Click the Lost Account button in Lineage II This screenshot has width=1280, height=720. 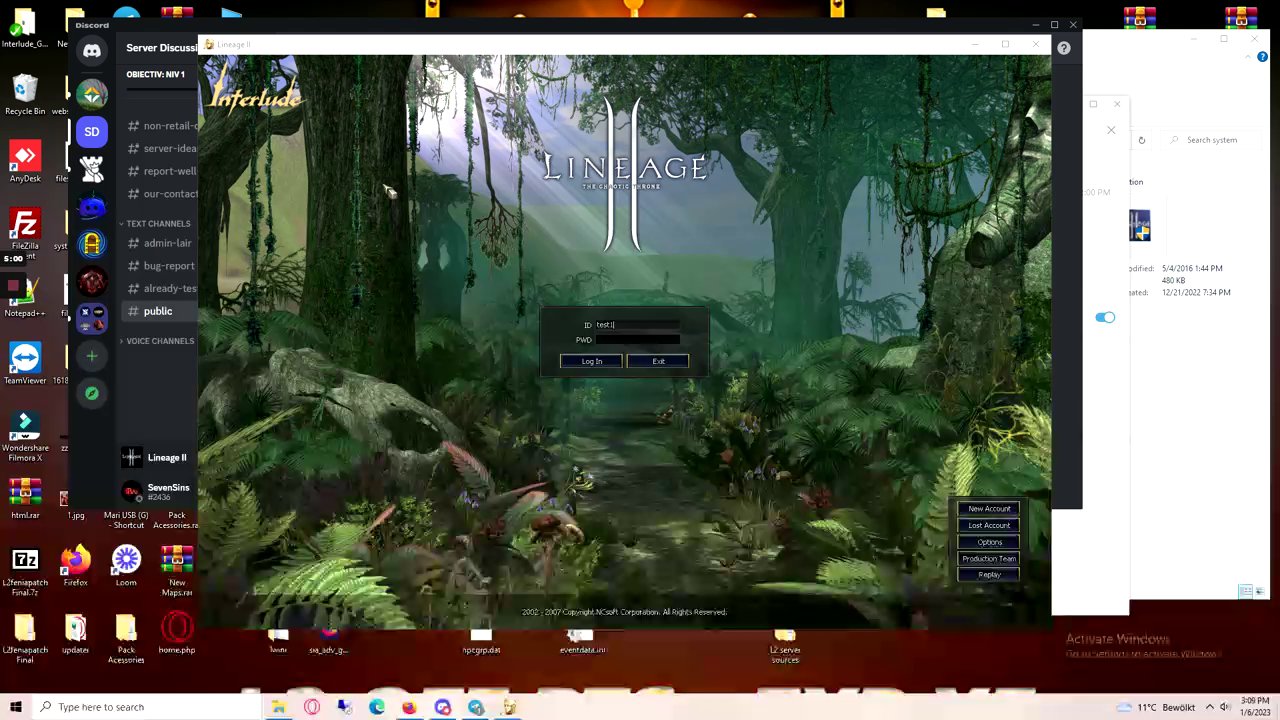989,525
